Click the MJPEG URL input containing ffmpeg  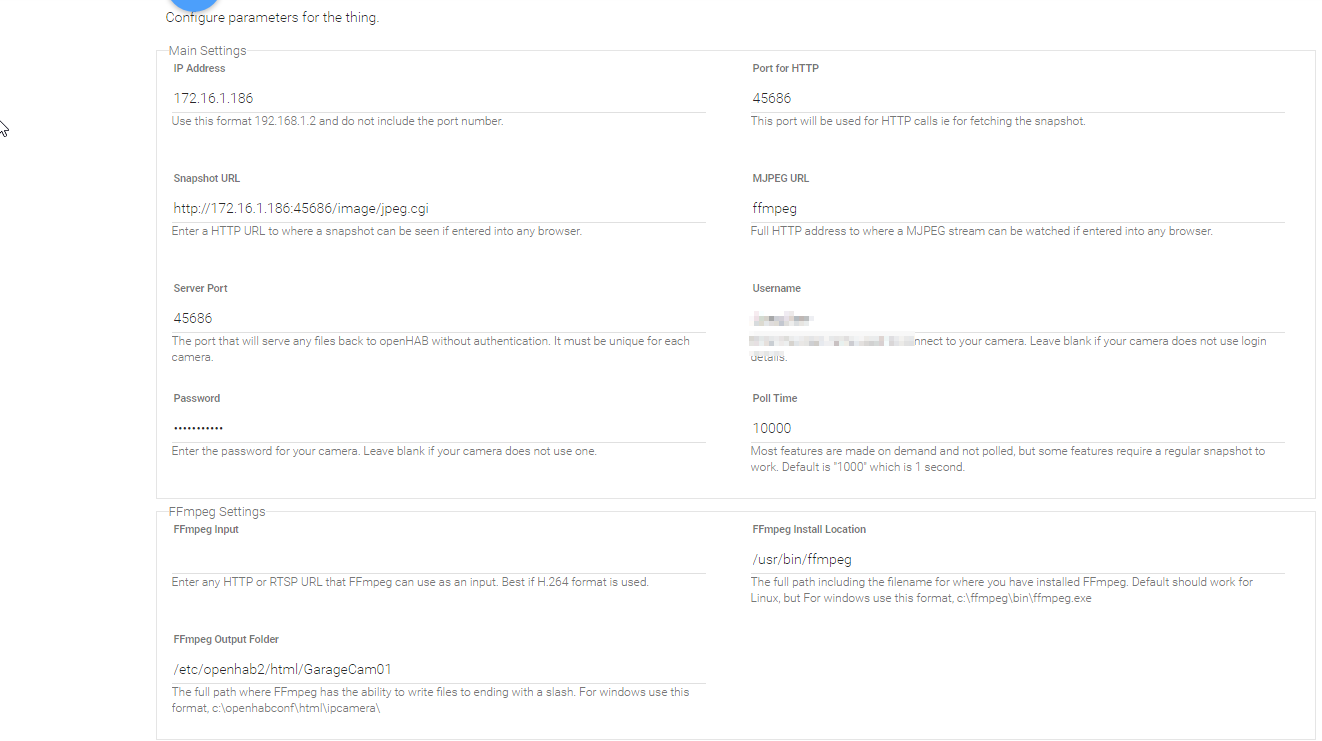[1017, 208]
